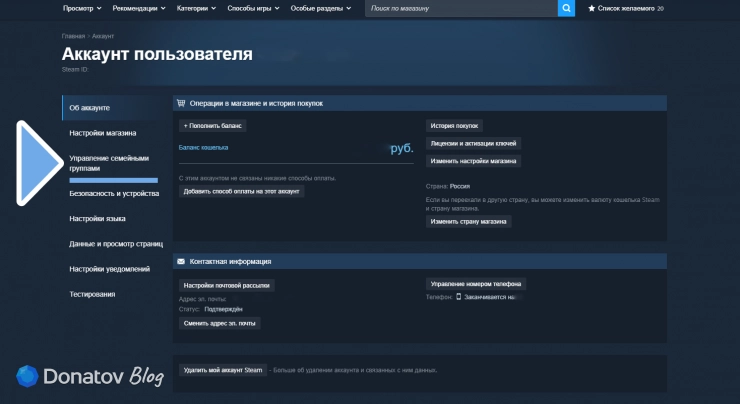Expand the Категории dropdown menu
The height and width of the screenshot is (404, 740).
point(196,8)
